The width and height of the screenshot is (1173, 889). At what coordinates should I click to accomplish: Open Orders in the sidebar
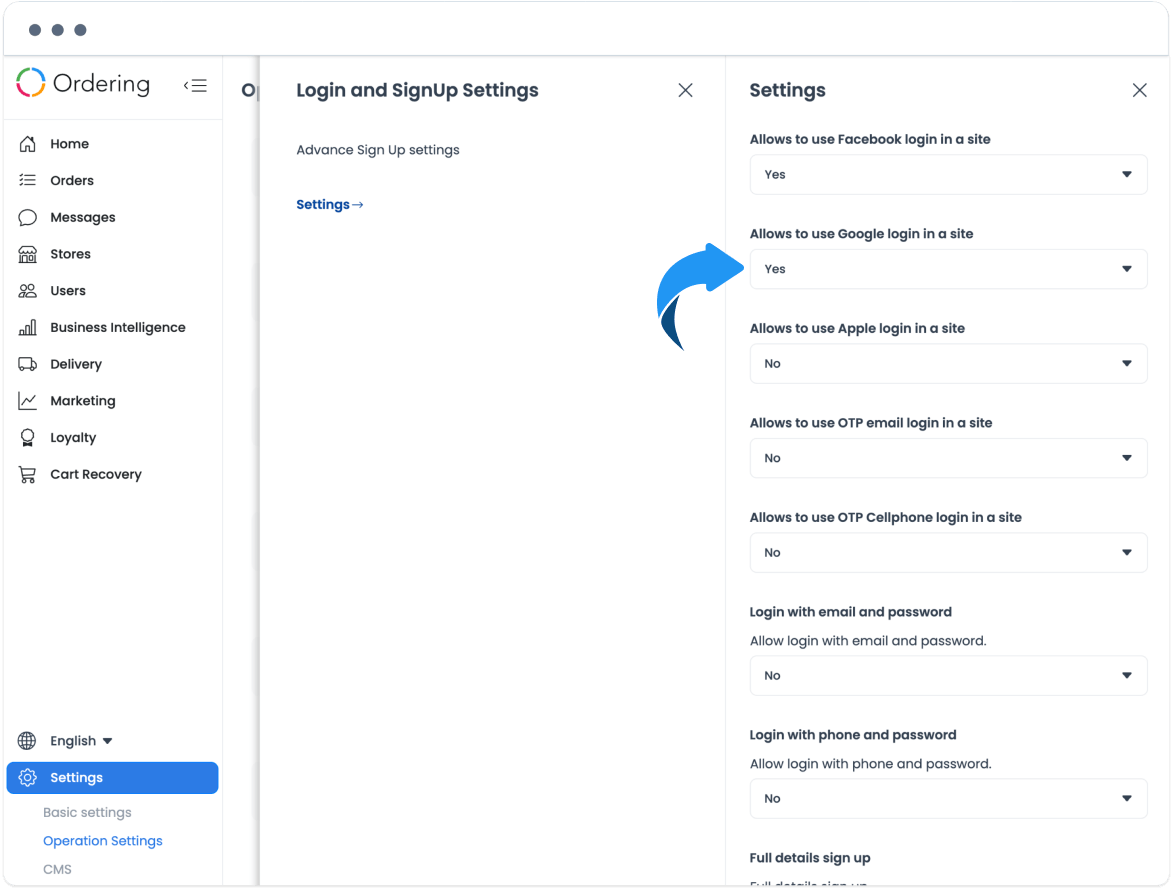point(72,180)
